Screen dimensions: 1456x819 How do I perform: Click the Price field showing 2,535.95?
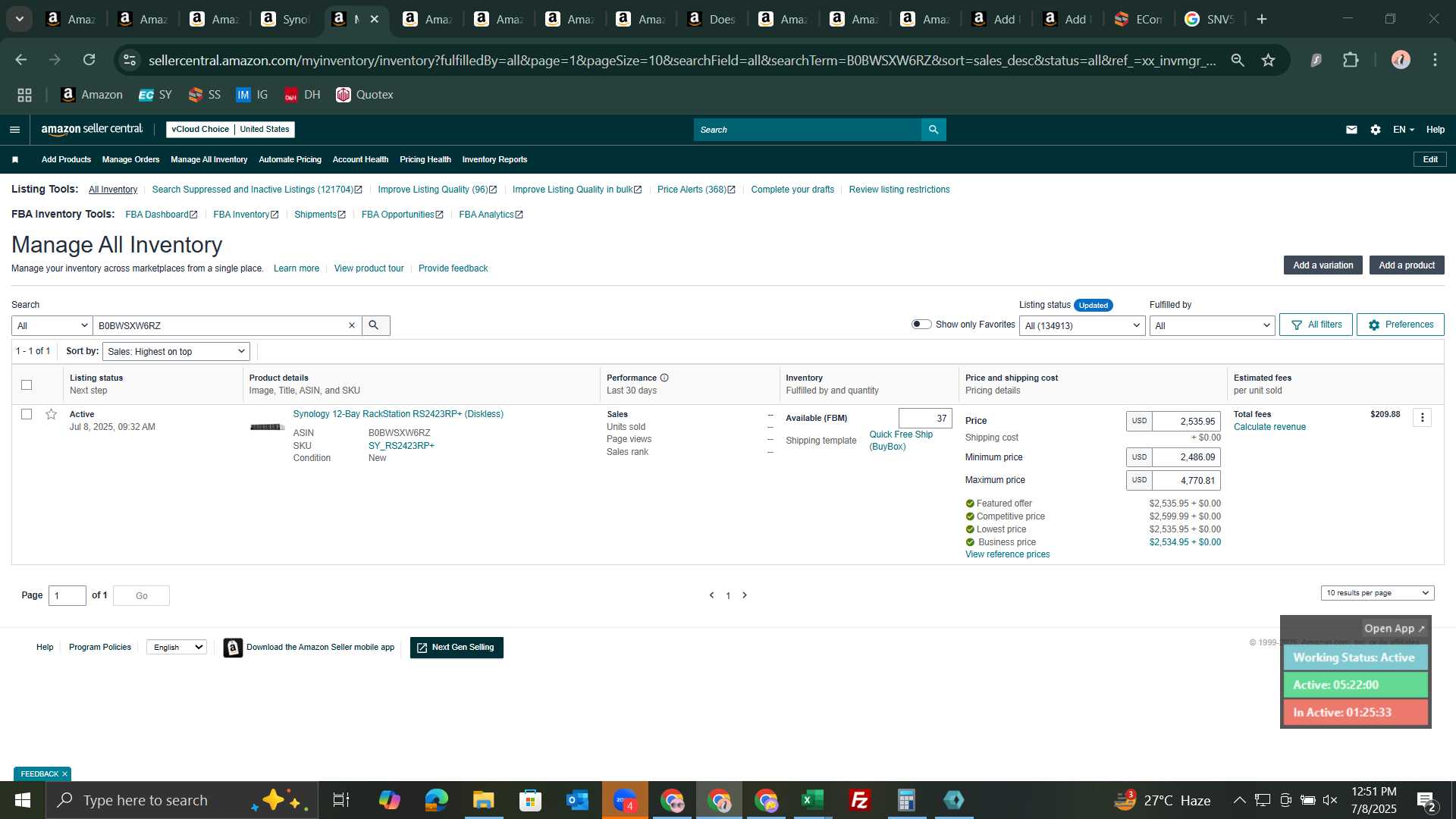pos(1186,422)
